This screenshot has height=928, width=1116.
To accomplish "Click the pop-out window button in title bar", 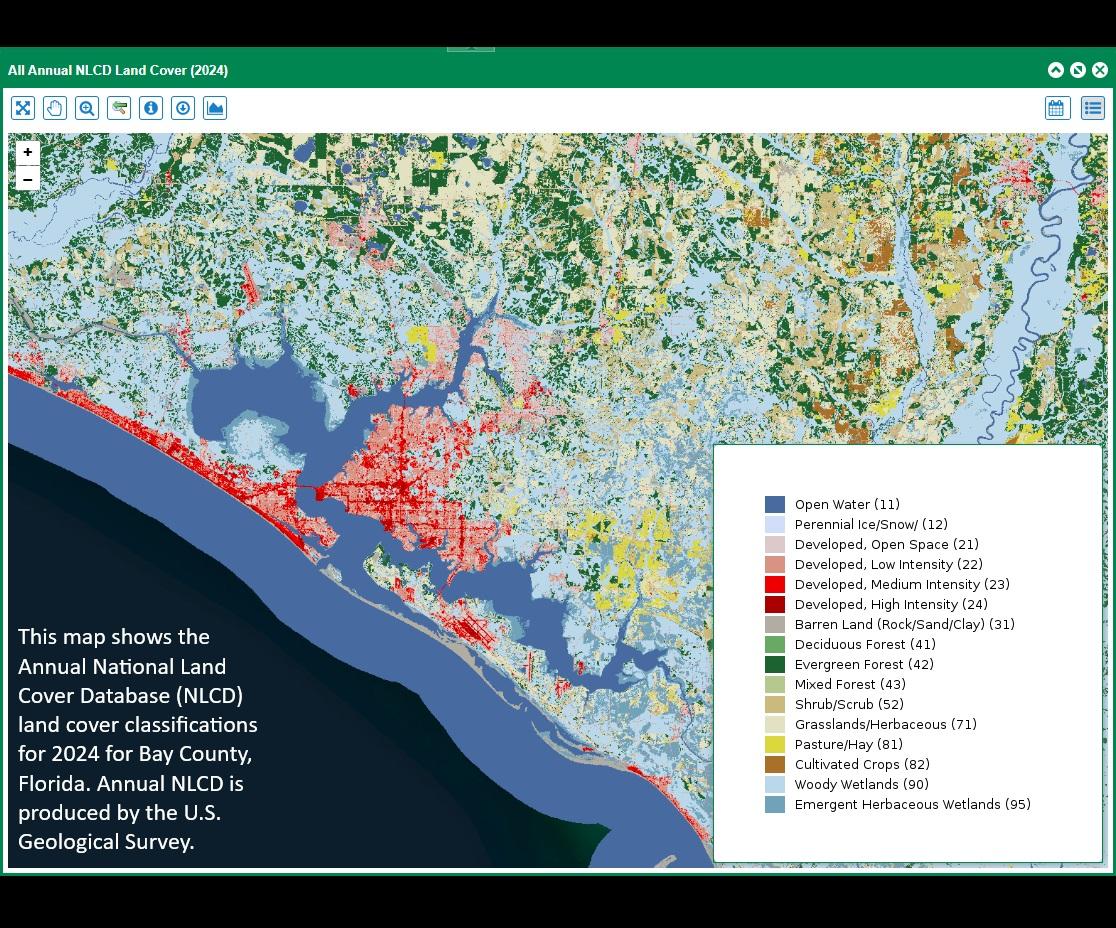I will (x=1078, y=70).
